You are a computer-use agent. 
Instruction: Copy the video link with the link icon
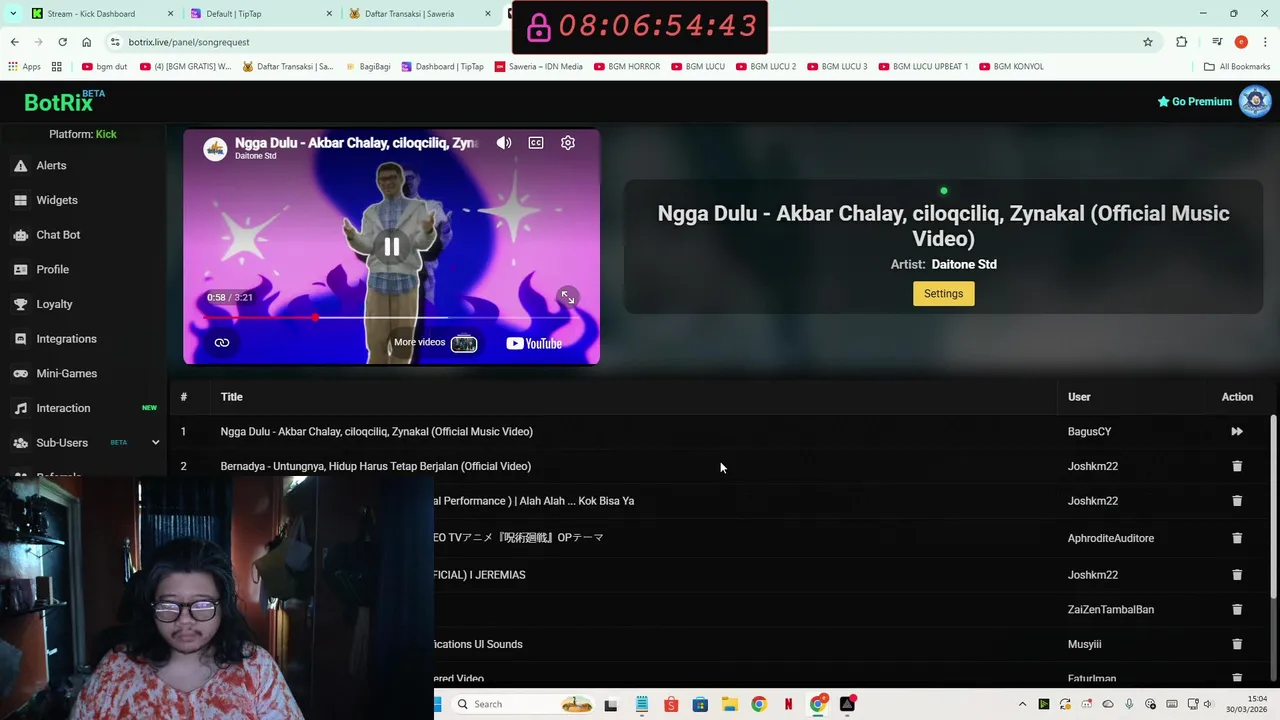click(222, 343)
